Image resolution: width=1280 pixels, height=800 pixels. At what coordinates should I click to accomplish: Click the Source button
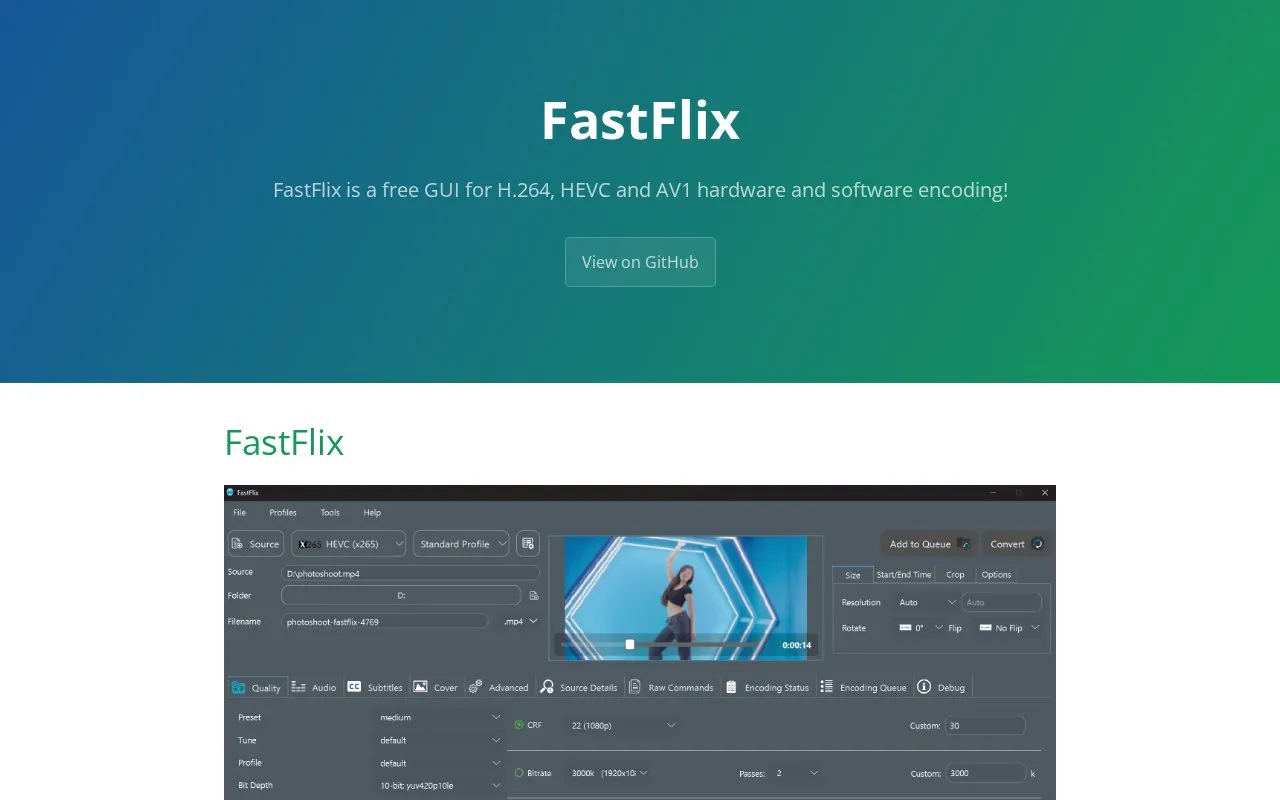(x=256, y=544)
